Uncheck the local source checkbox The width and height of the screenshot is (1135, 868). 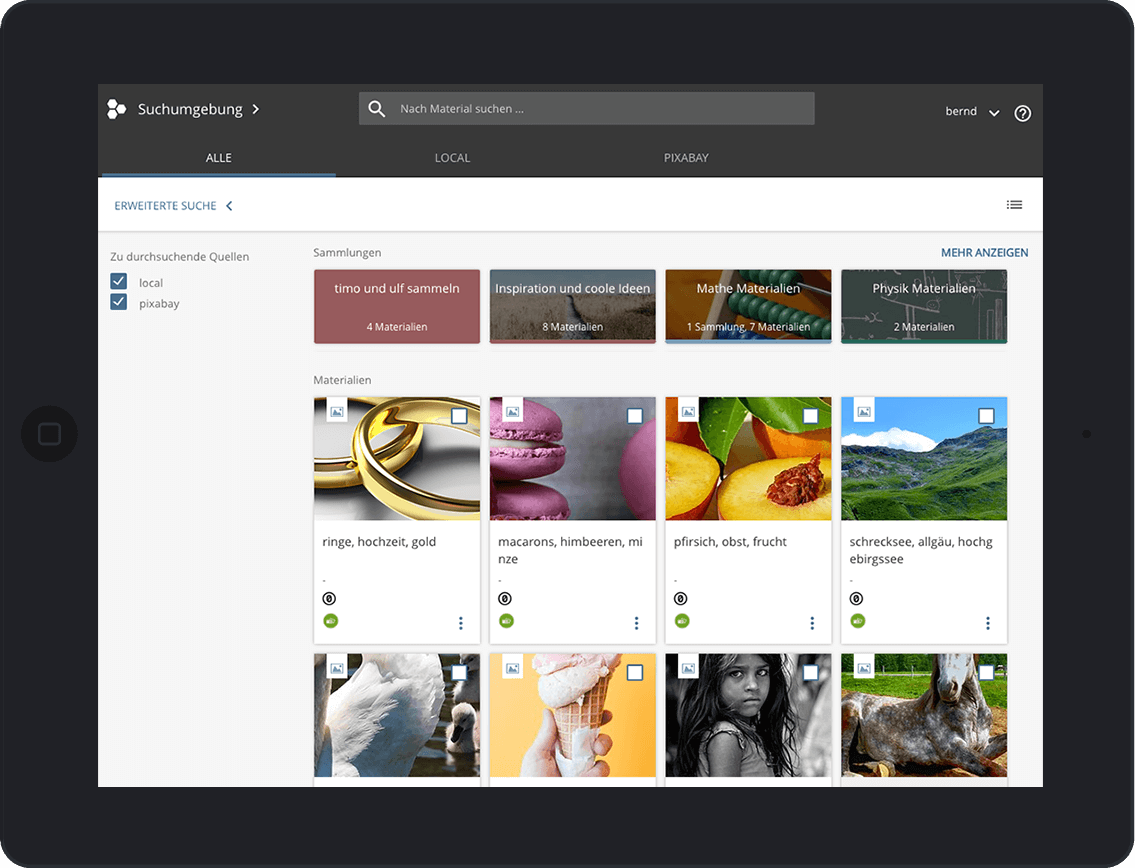pyautogui.click(x=119, y=282)
